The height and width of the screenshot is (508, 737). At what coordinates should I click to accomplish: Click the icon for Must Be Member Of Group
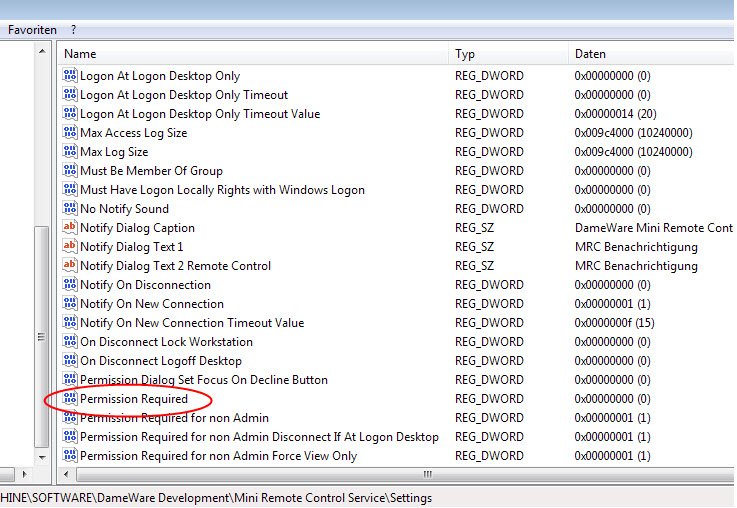pos(70,171)
